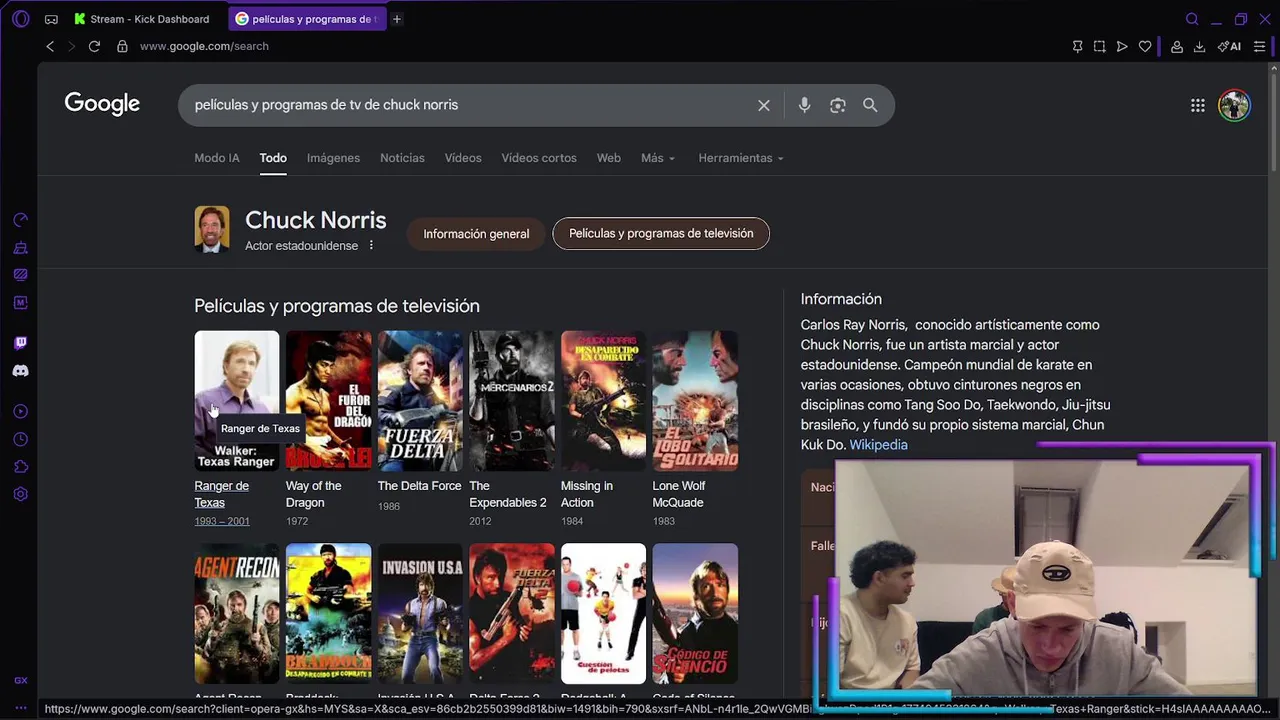Select the Imágenes search tab
The image size is (1280, 720).
coord(333,158)
